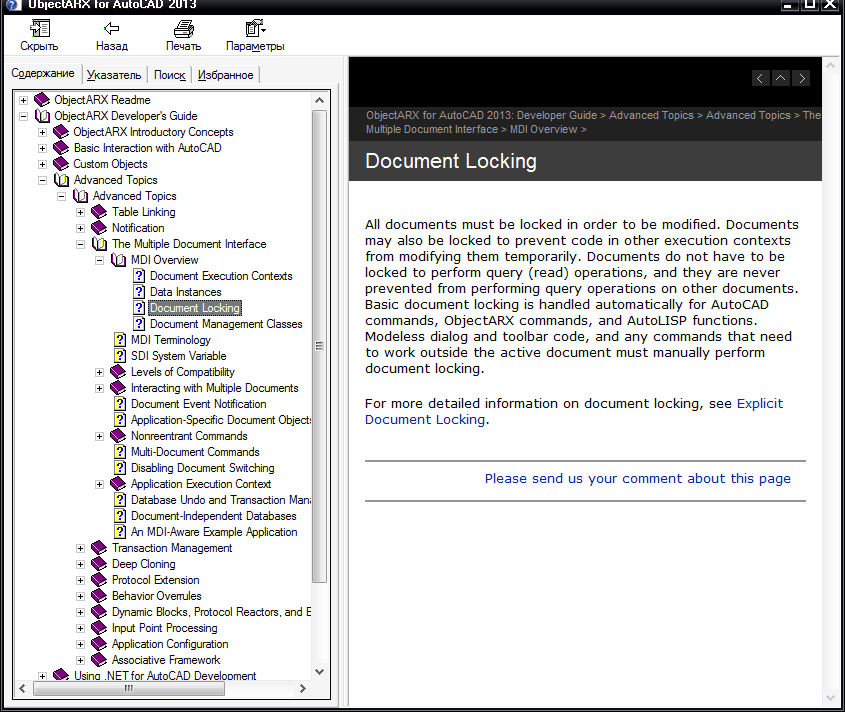Click the page icon next to Data Instances

(x=139, y=292)
